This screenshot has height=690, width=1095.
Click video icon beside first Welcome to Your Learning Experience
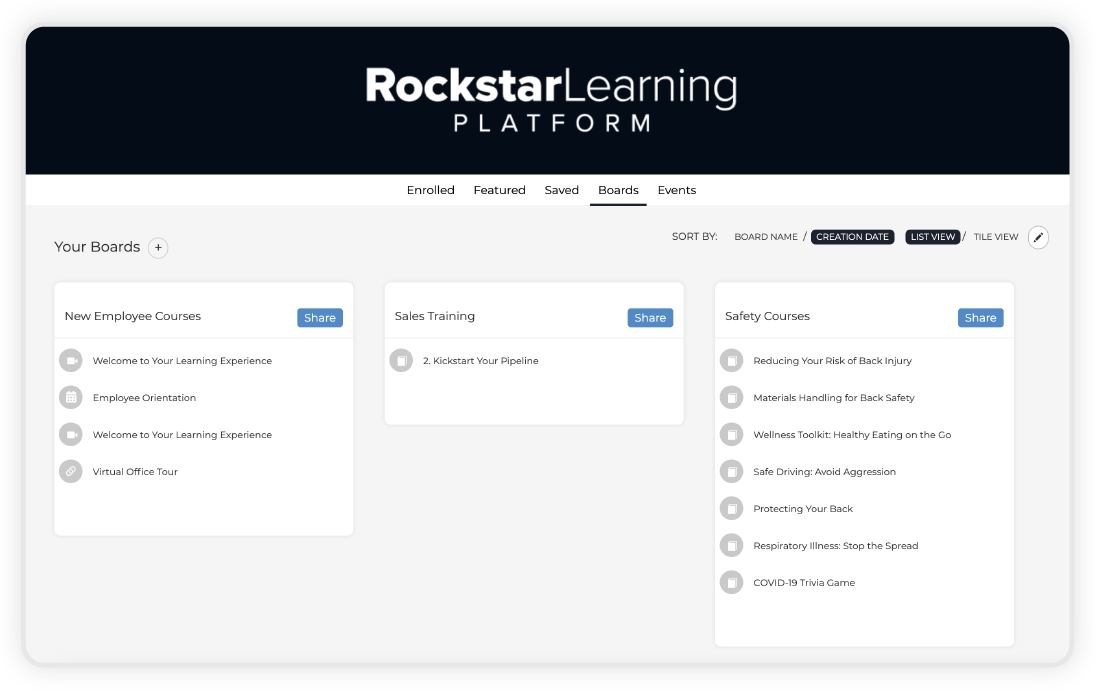coord(71,360)
